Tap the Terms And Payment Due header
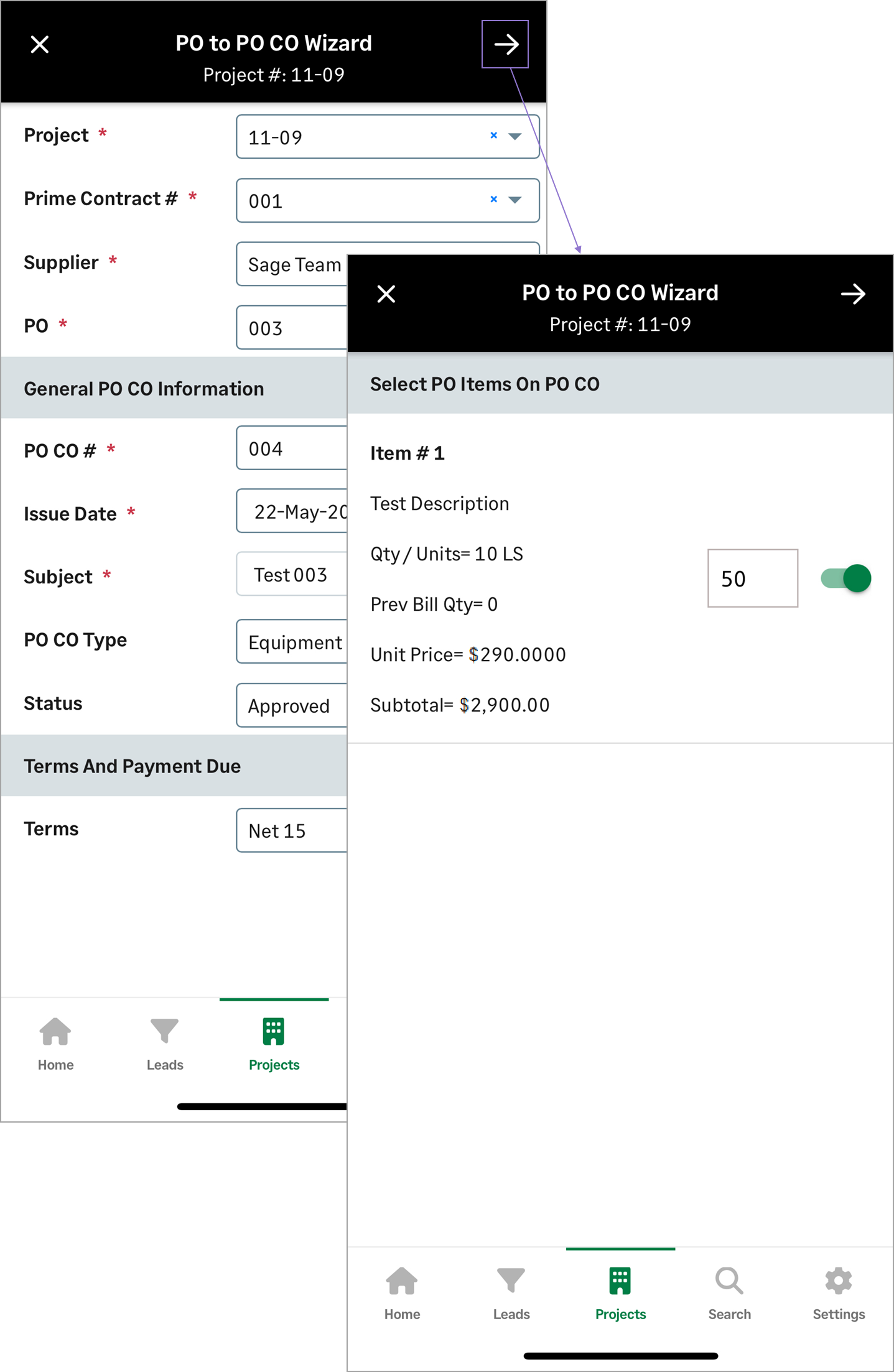Screen dimensions: 894x1372 click(x=174, y=766)
